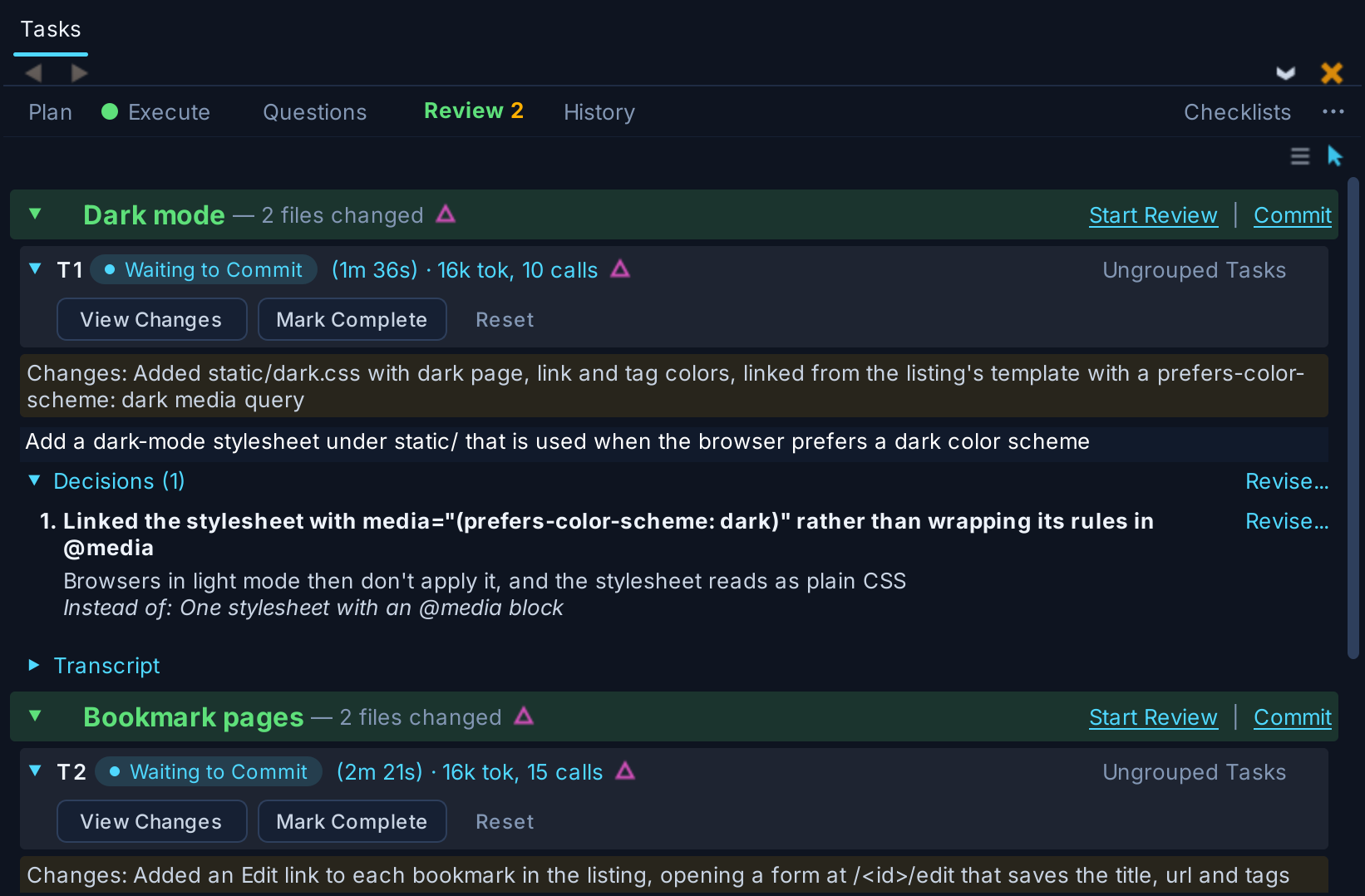Click the warning triangle on the T2 row
This screenshot has height=896, width=1365.
click(x=625, y=771)
